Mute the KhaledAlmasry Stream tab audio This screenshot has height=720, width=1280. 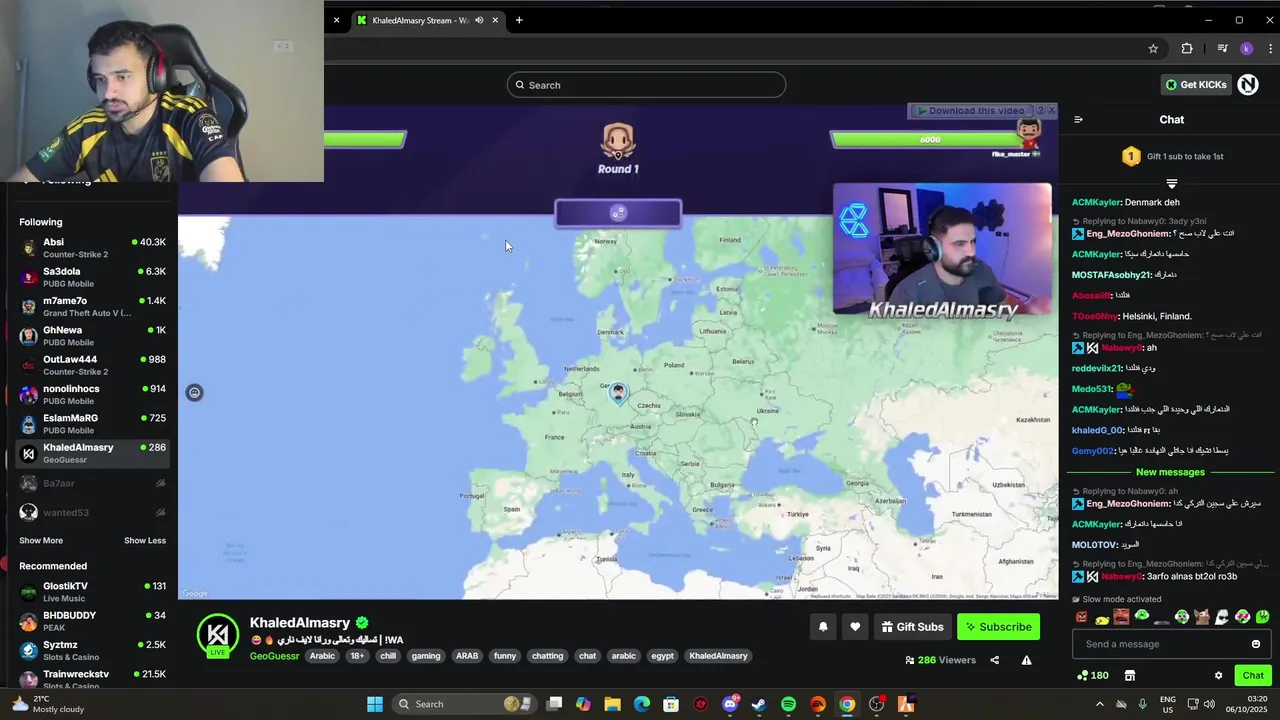click(x=479, y=20)
